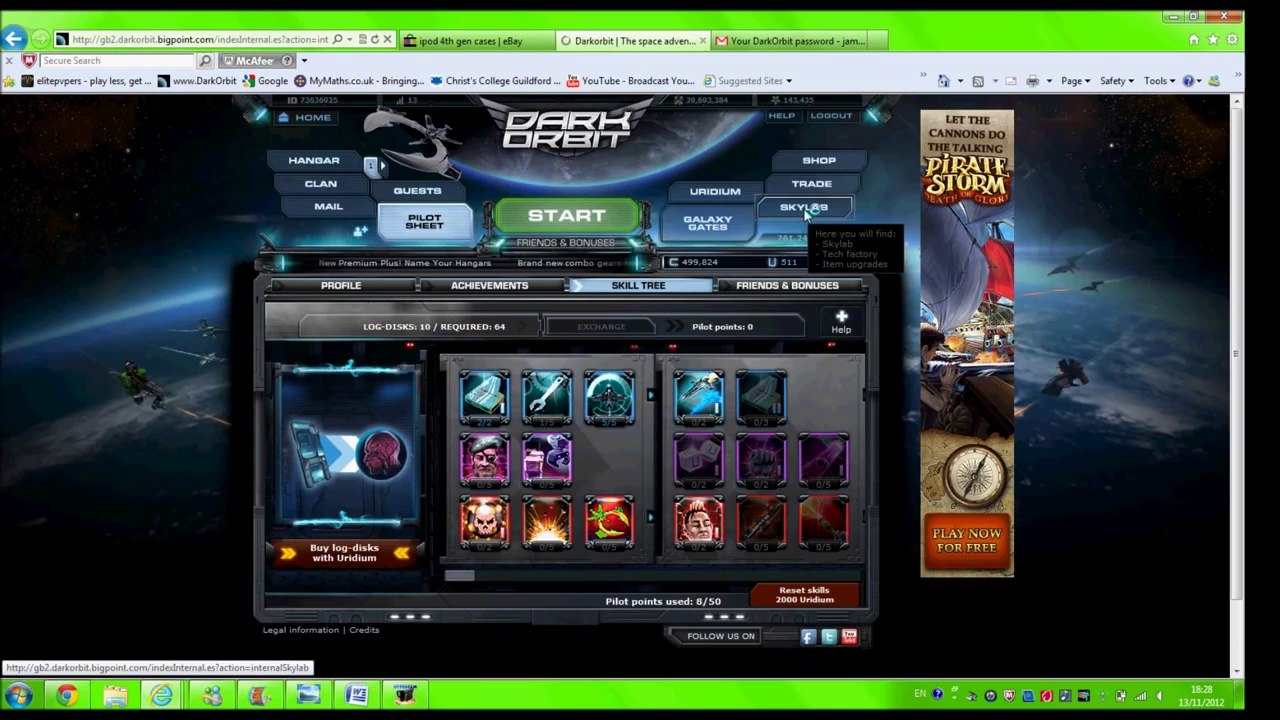Click Reset skills 2000 Uridium button

point(804,595)
